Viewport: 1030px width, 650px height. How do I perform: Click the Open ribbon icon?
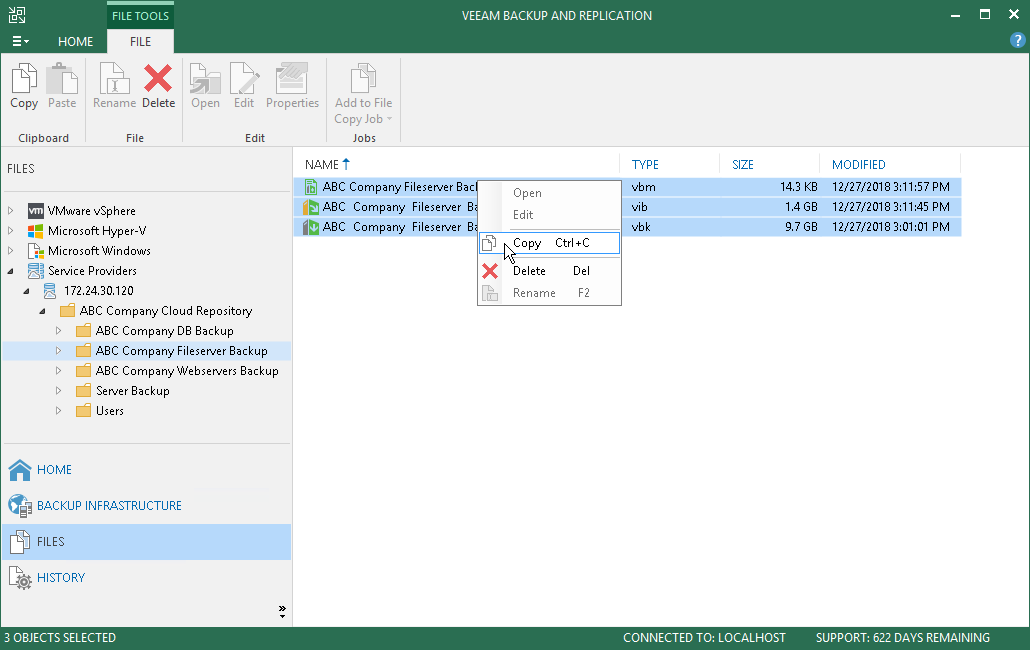(205, 79)
